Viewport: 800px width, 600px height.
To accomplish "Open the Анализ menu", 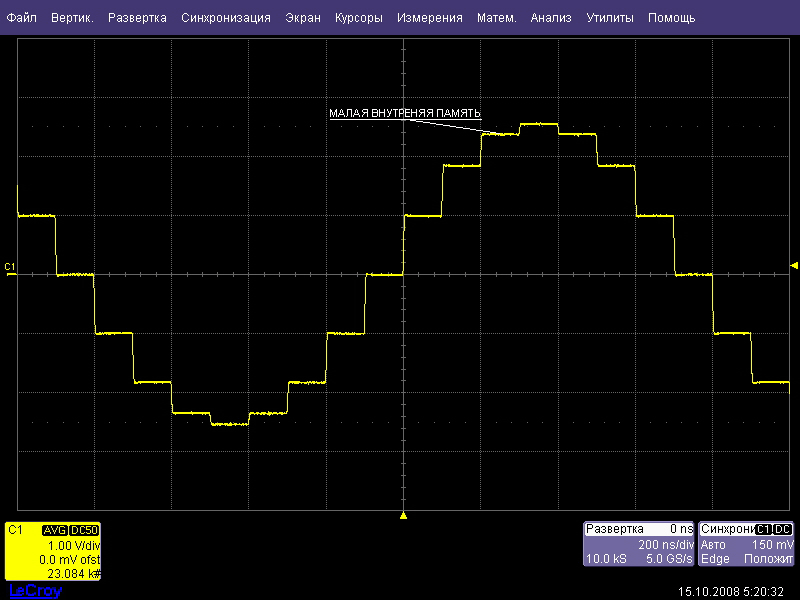I will (x=550, y=18).
